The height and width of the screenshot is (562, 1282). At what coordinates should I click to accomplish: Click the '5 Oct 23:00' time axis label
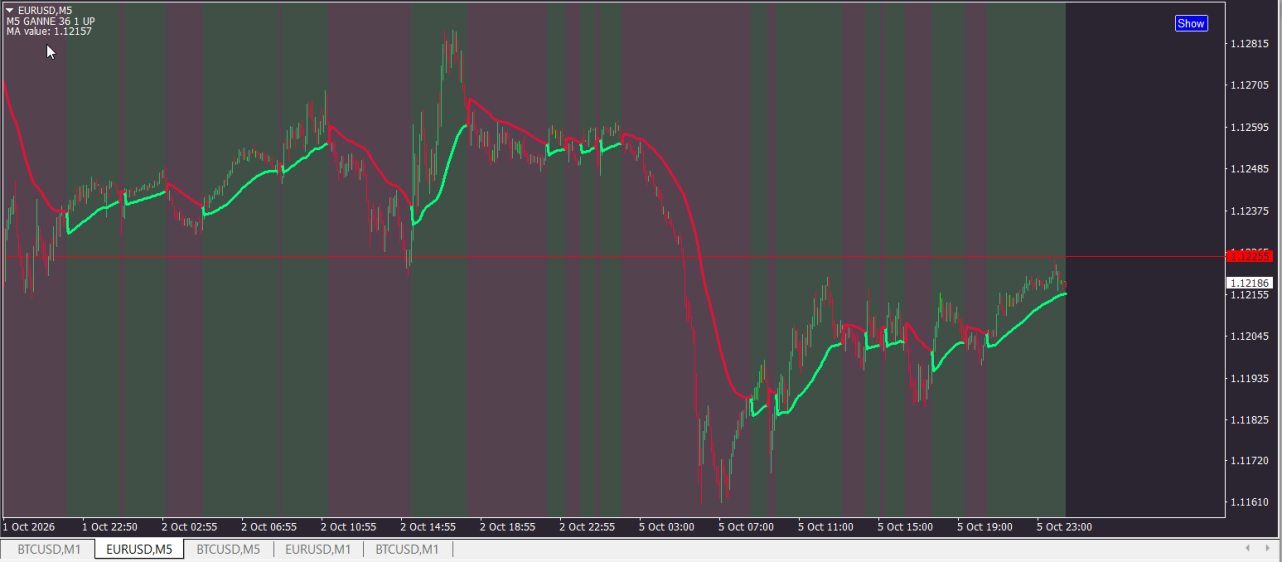click(x=1064, y=526)
